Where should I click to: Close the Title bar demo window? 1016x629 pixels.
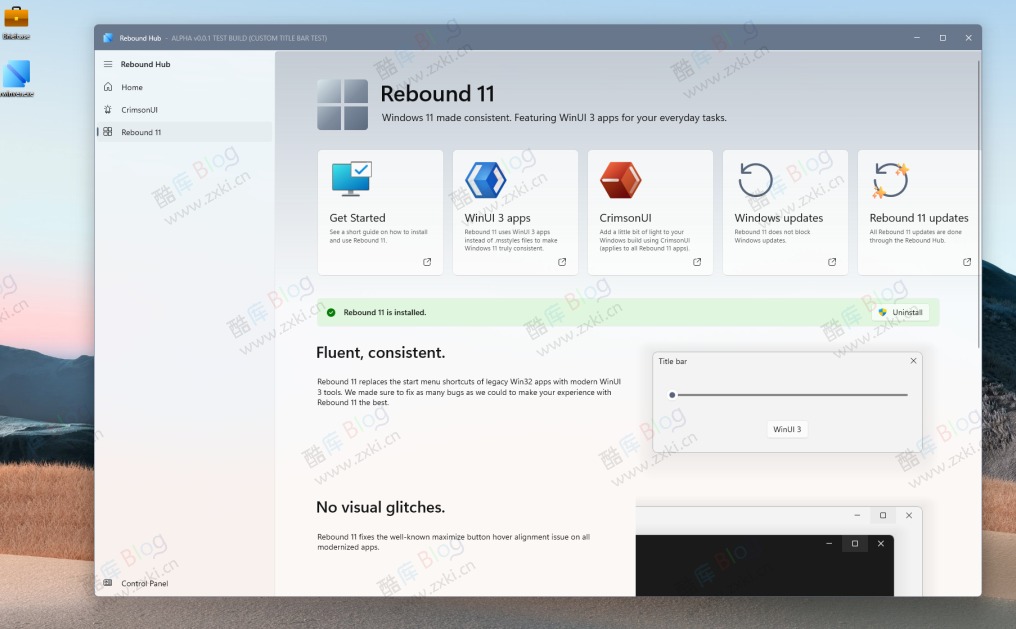(x=913, y=361)
